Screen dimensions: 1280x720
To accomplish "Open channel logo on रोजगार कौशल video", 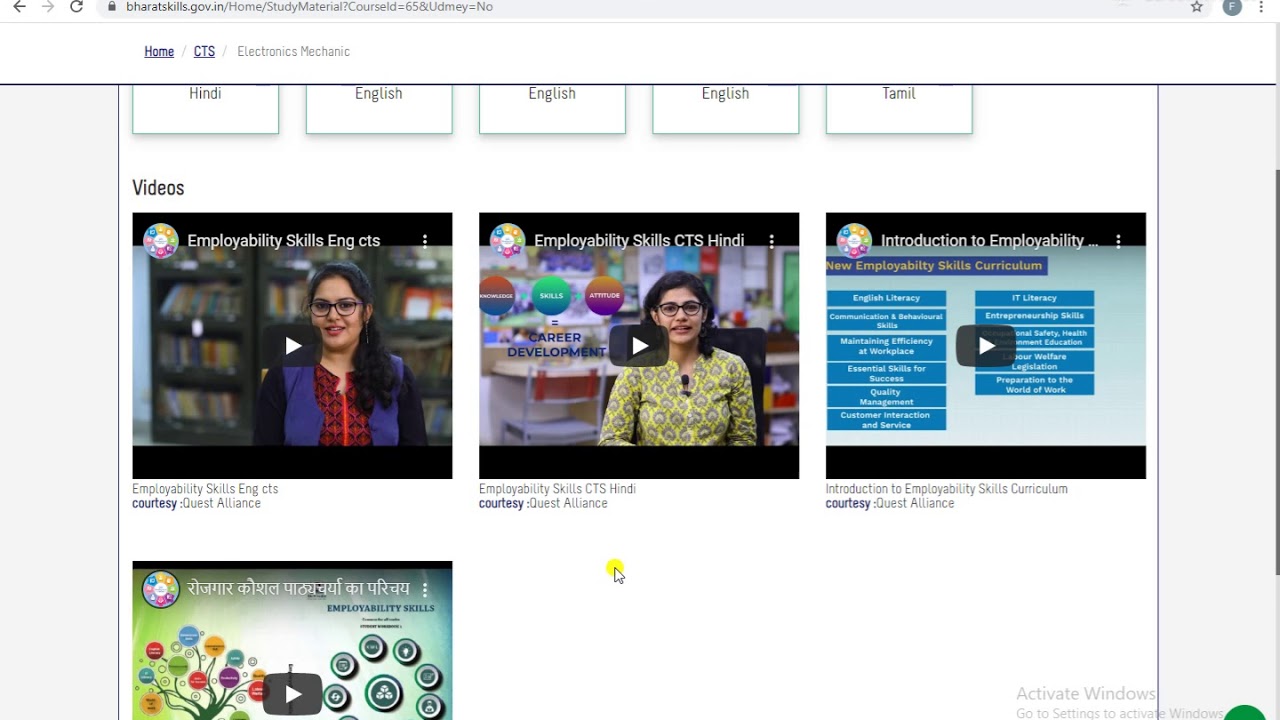I will click(161, 589).
